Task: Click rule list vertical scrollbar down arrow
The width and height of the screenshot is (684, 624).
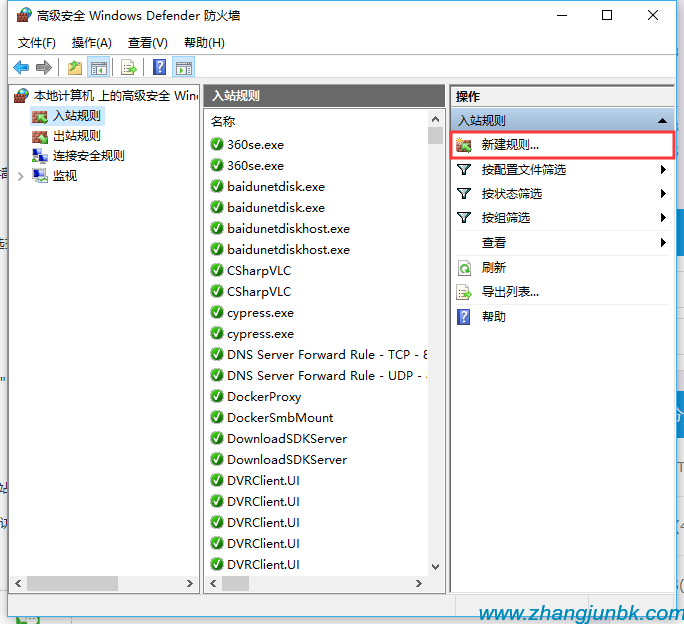Action: [435, 567]
